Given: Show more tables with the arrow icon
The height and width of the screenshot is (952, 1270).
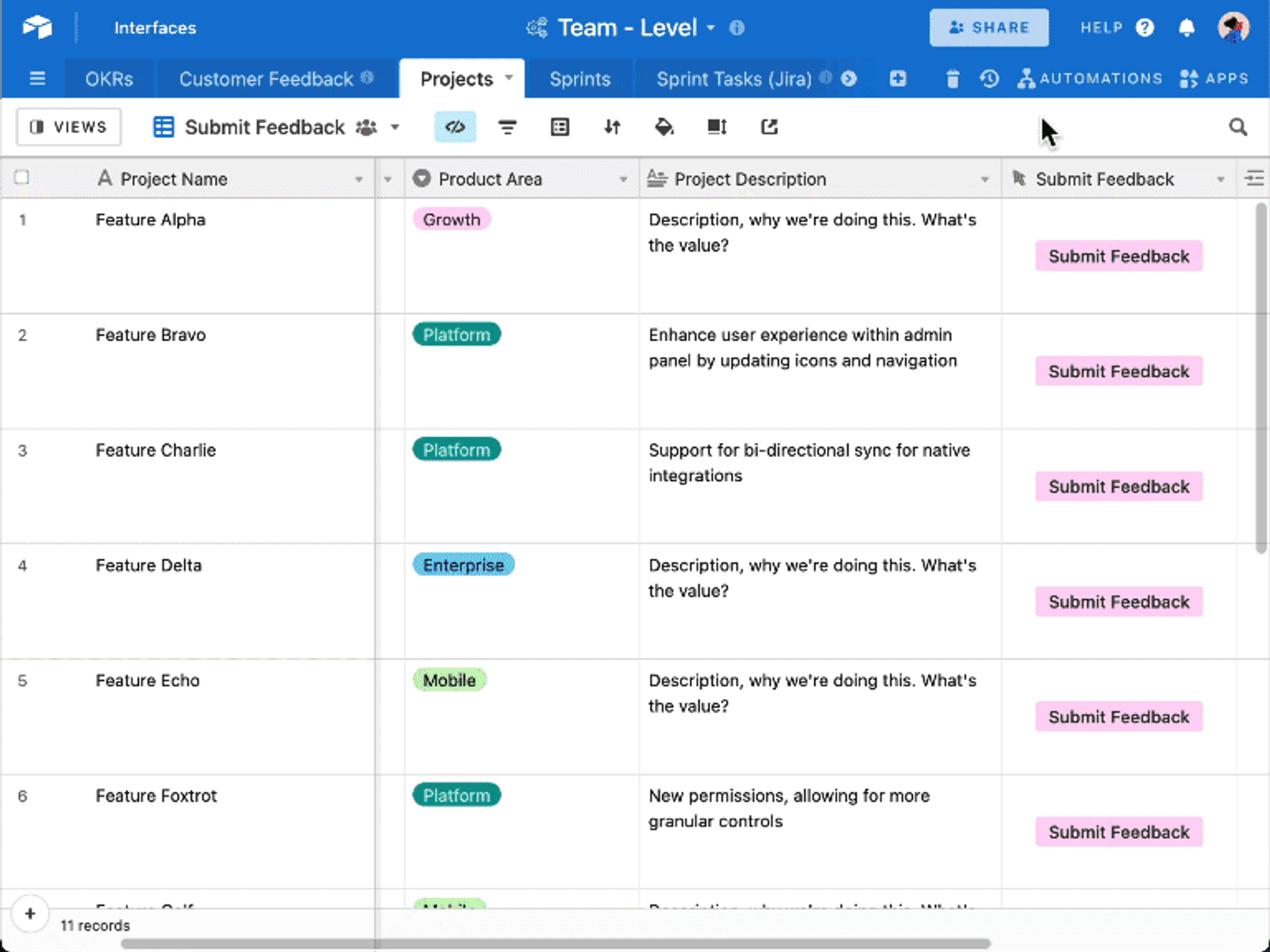Looking at the screenshot, I should coord(849,79).
